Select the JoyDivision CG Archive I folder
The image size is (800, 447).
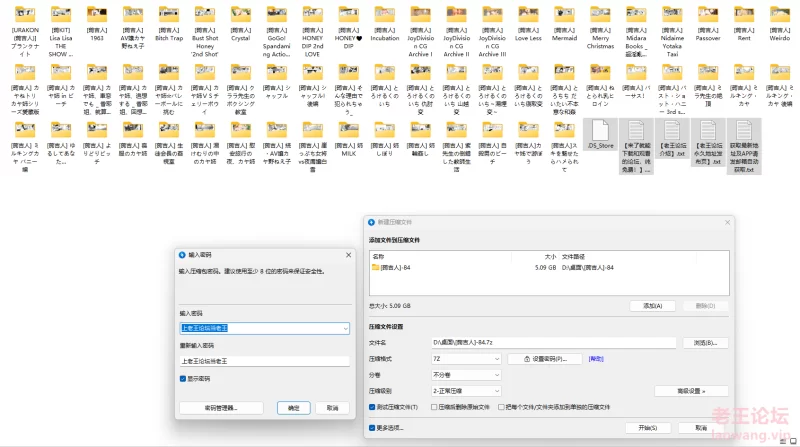[420, 32]
